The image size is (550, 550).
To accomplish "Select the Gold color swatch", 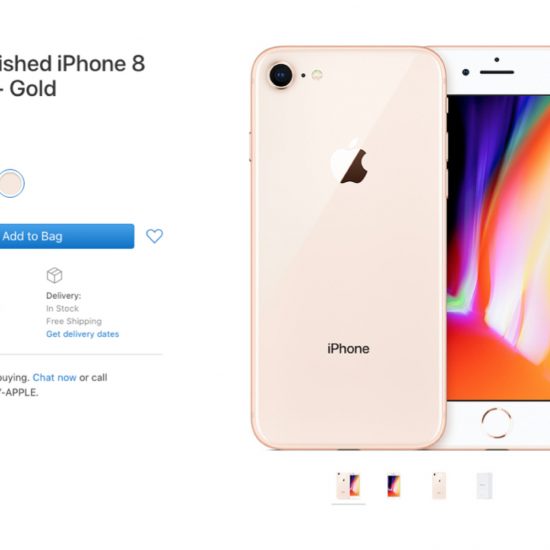I will (x=10, y=183).
